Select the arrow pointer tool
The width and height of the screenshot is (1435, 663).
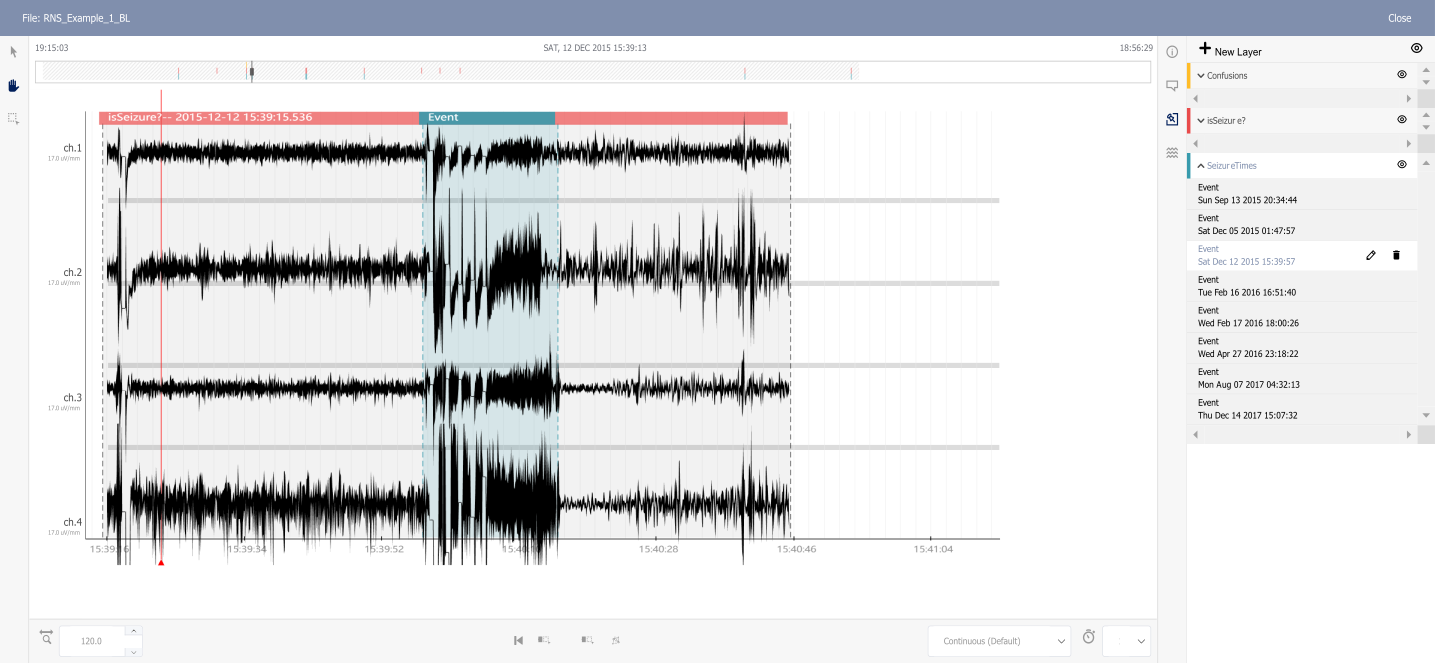tap(14, 52)
